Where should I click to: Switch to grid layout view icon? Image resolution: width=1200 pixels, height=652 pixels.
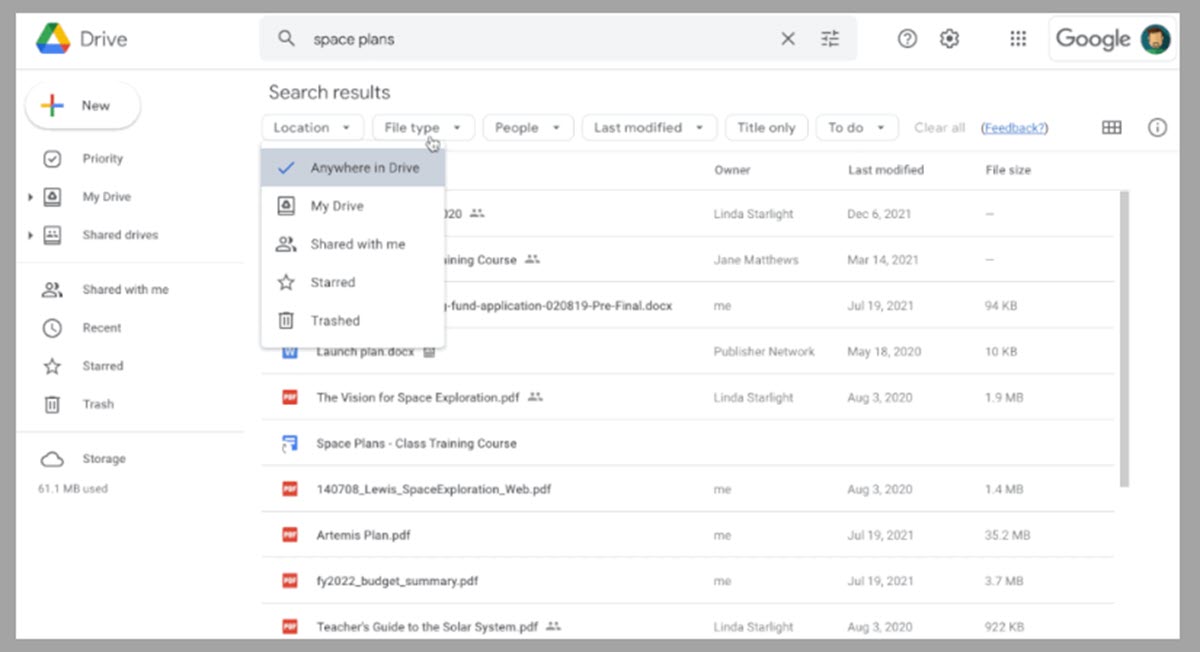point(1111,128)
